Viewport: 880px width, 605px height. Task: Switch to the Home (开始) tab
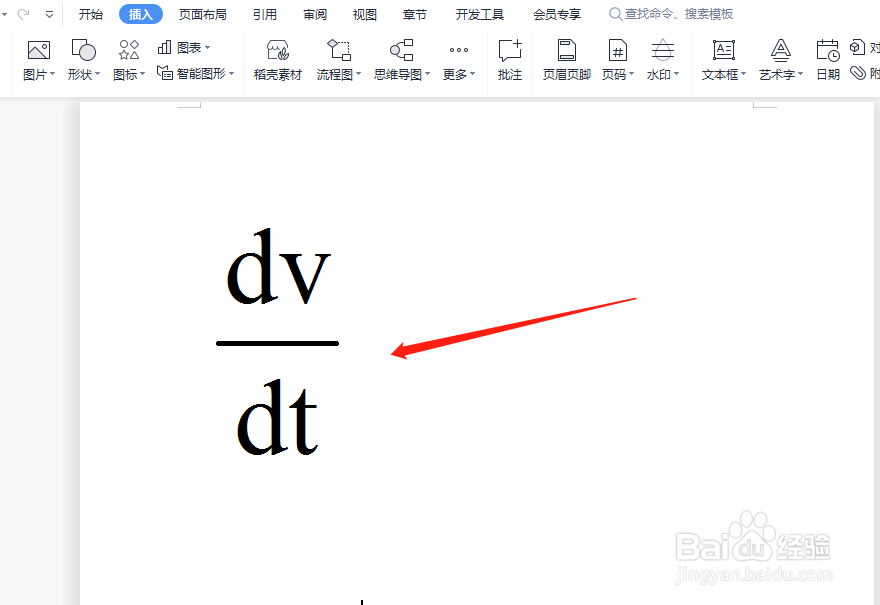[91, 14]
